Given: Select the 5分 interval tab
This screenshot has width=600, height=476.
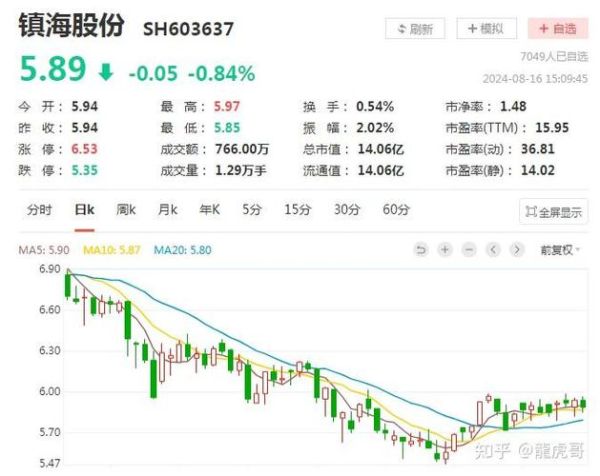Looking at the screenshot, I should coord(252,210).
